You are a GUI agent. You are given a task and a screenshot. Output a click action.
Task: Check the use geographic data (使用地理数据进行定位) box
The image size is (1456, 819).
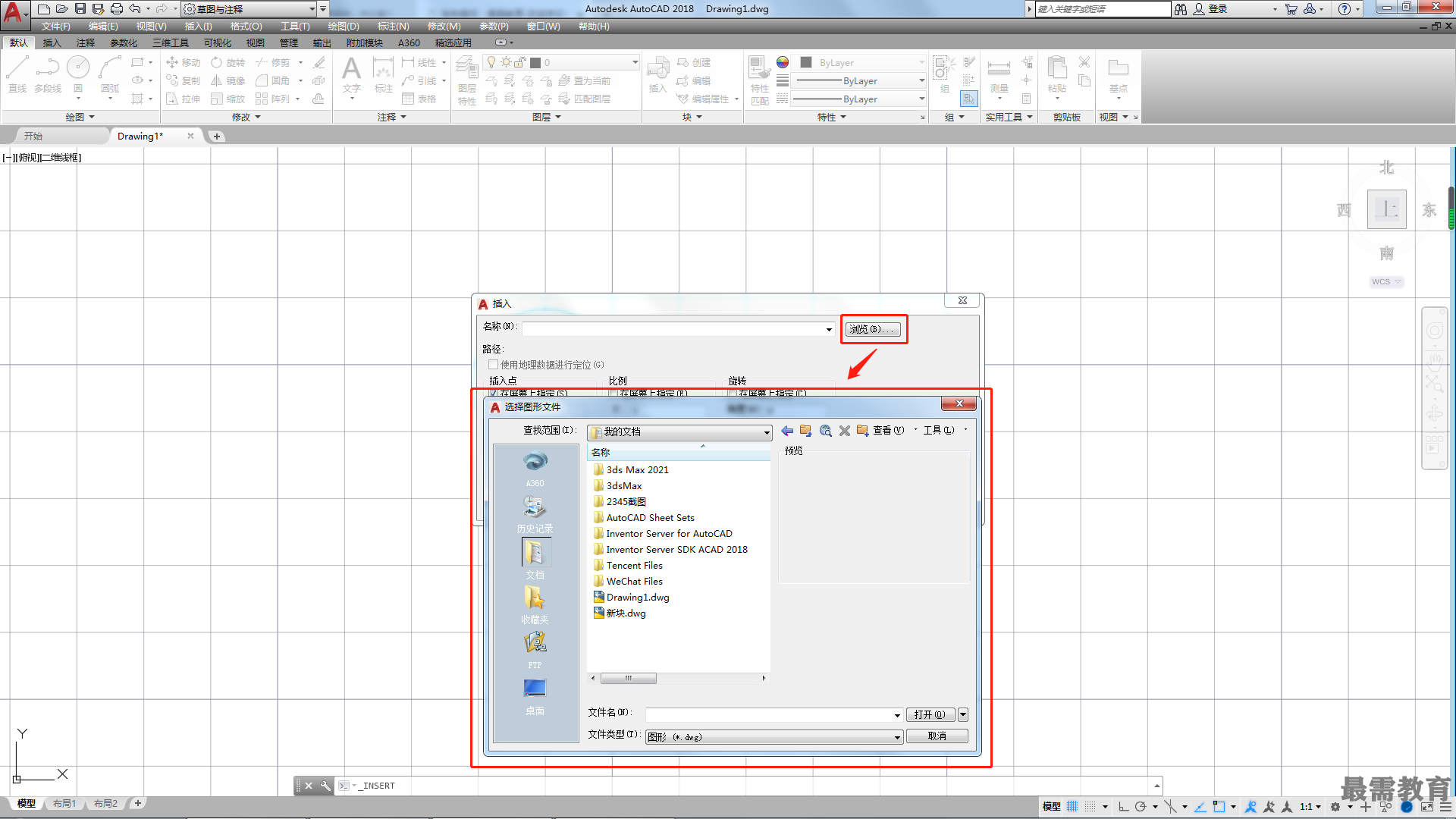494,365
